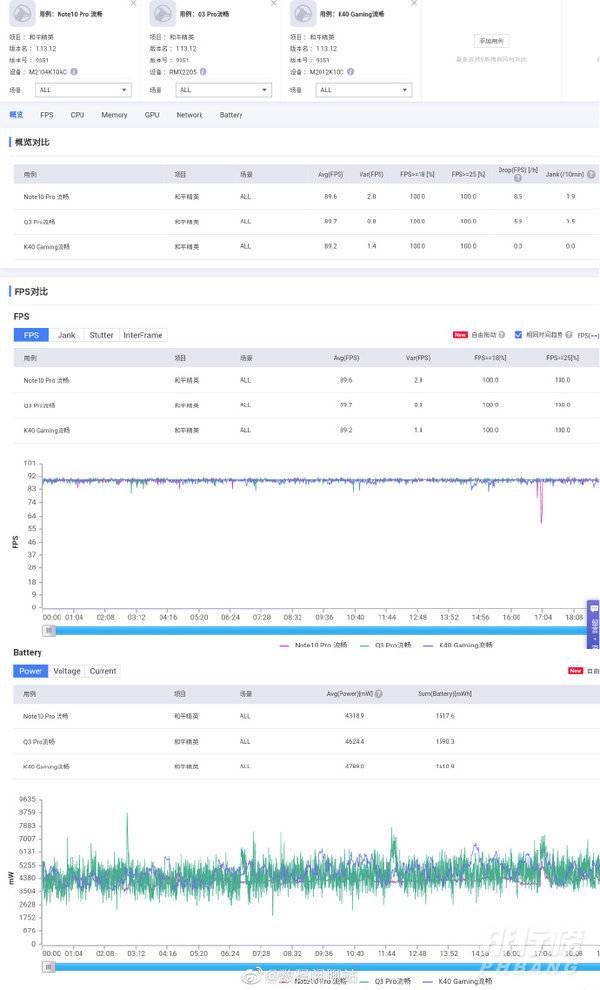This screenshot has height=990, width=600.
Task: Toggle the 相同时间趋势 checkbox in FPS section
Action: tap(518, 335)
